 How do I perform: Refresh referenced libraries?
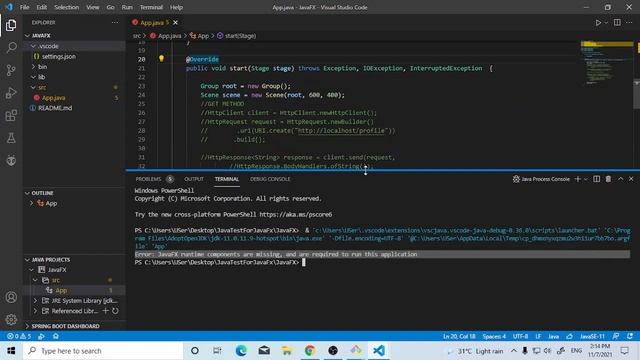point(115,311)
